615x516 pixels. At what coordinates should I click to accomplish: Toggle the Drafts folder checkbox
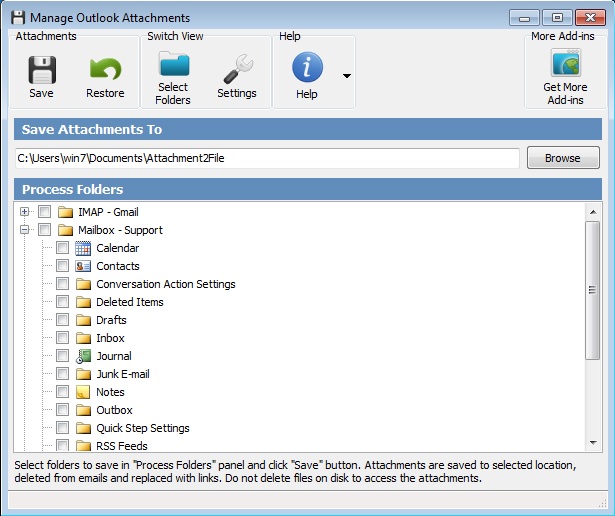[62, 320]
